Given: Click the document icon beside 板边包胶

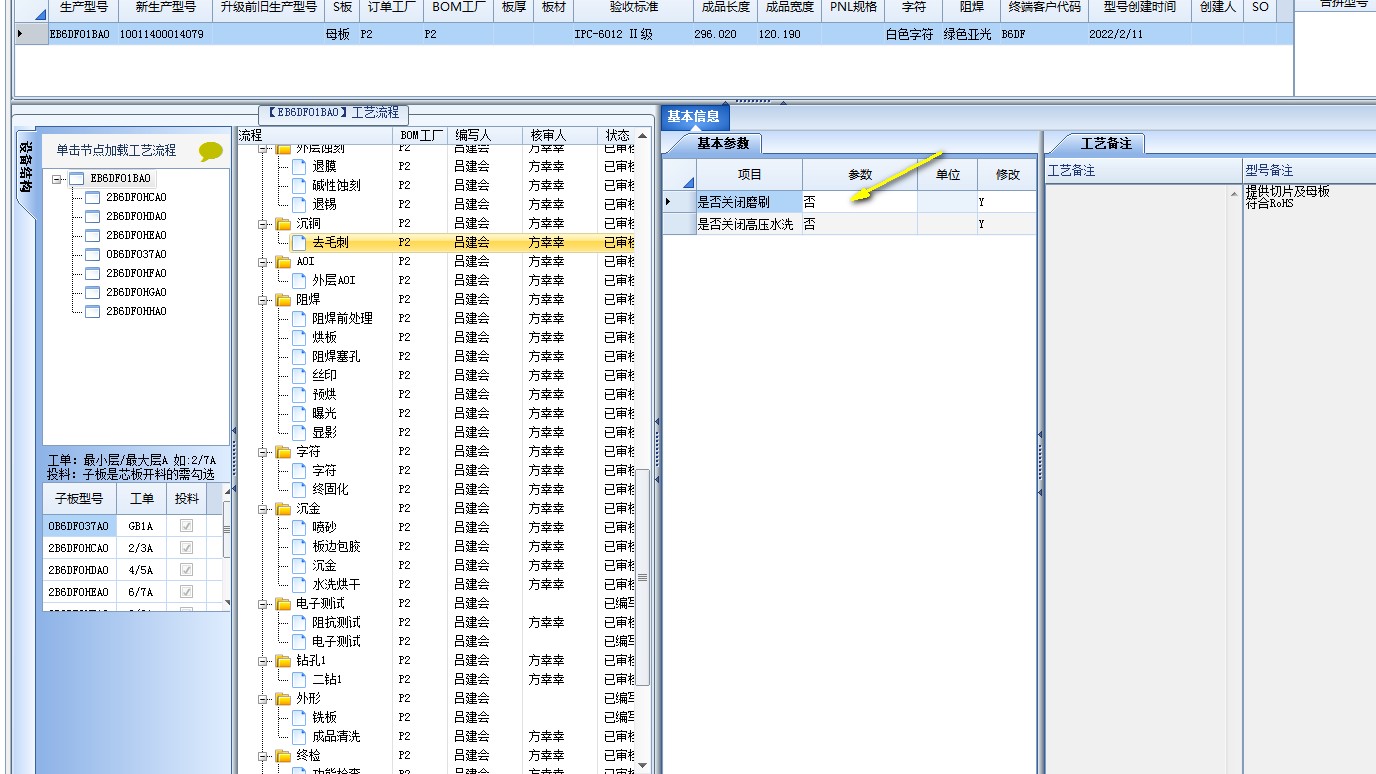Looking at the screenshot, I should pyautogui.click(x=298, y=546).
